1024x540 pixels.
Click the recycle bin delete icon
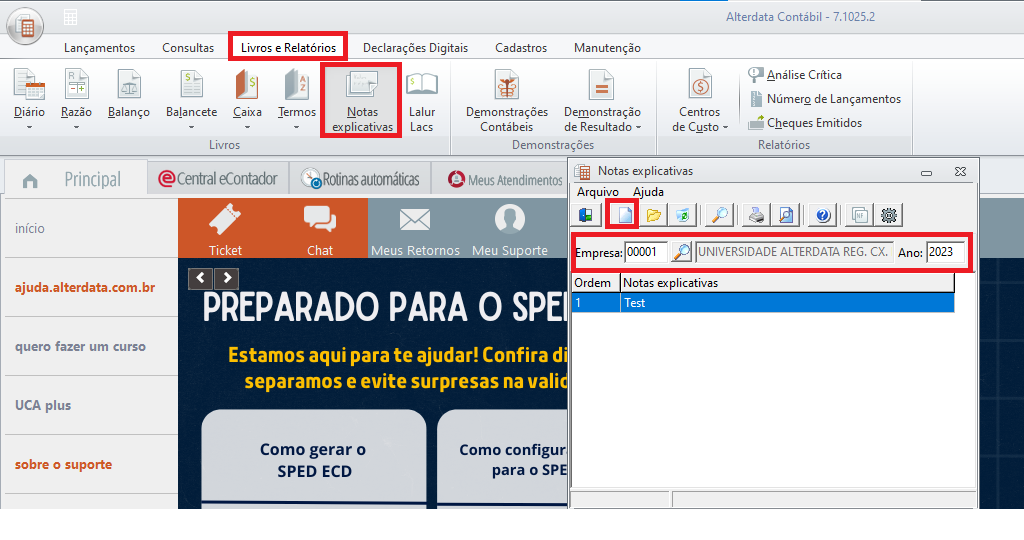point(682,215)
